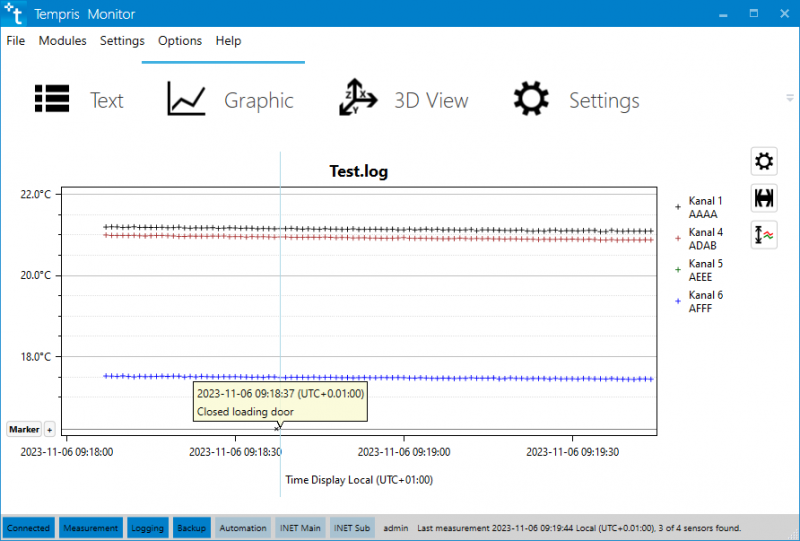This screenshot has height=541, width=800.
Task: Click the fit horizontal axis icon
Action: (x=764, y=198)
